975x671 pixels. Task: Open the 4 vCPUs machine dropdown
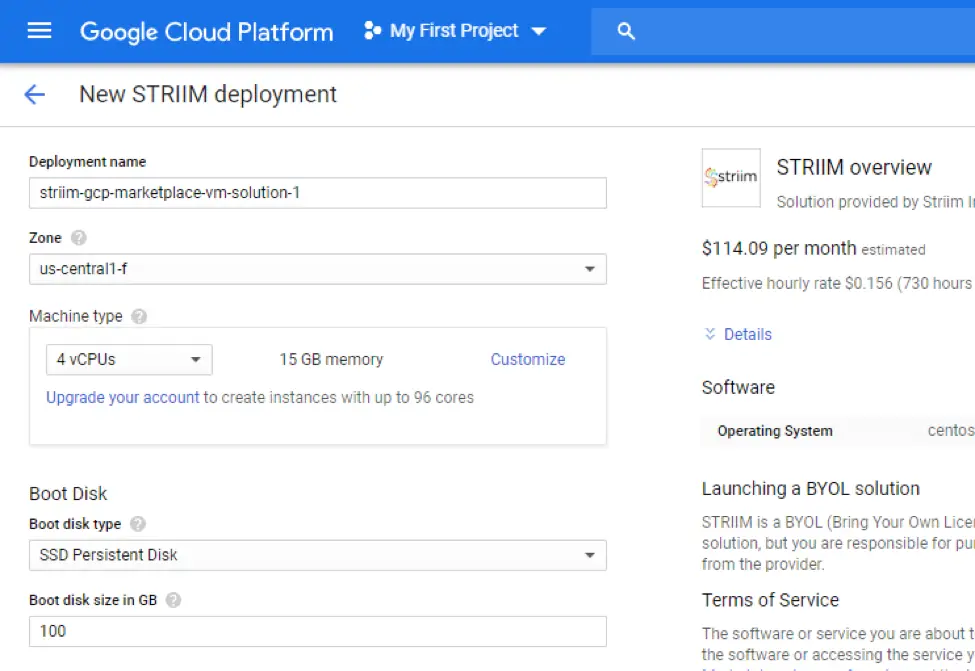[x=129, y=359]
